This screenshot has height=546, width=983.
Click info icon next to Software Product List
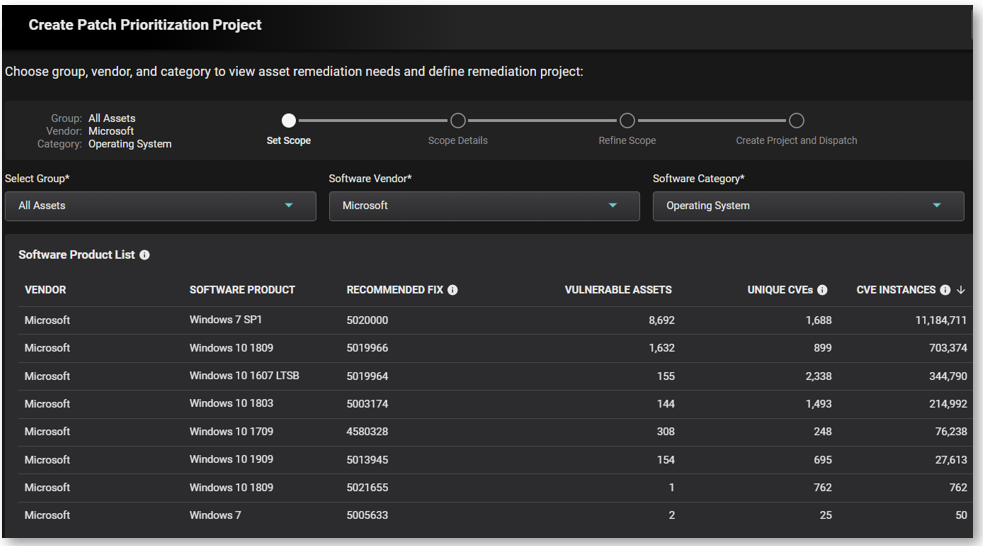click(x=145, y=255)
